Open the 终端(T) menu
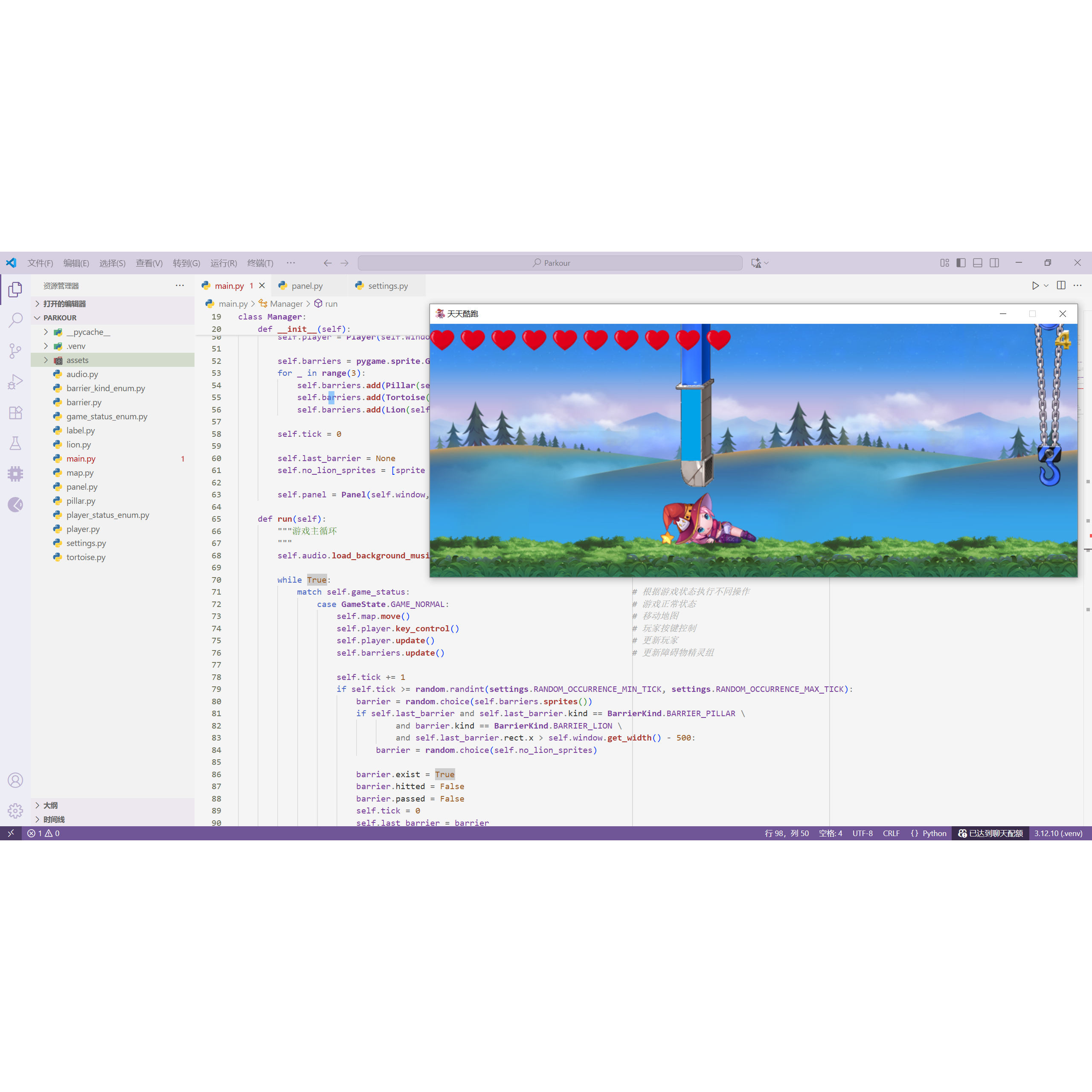1092x1092 pixels. point(260,263)
